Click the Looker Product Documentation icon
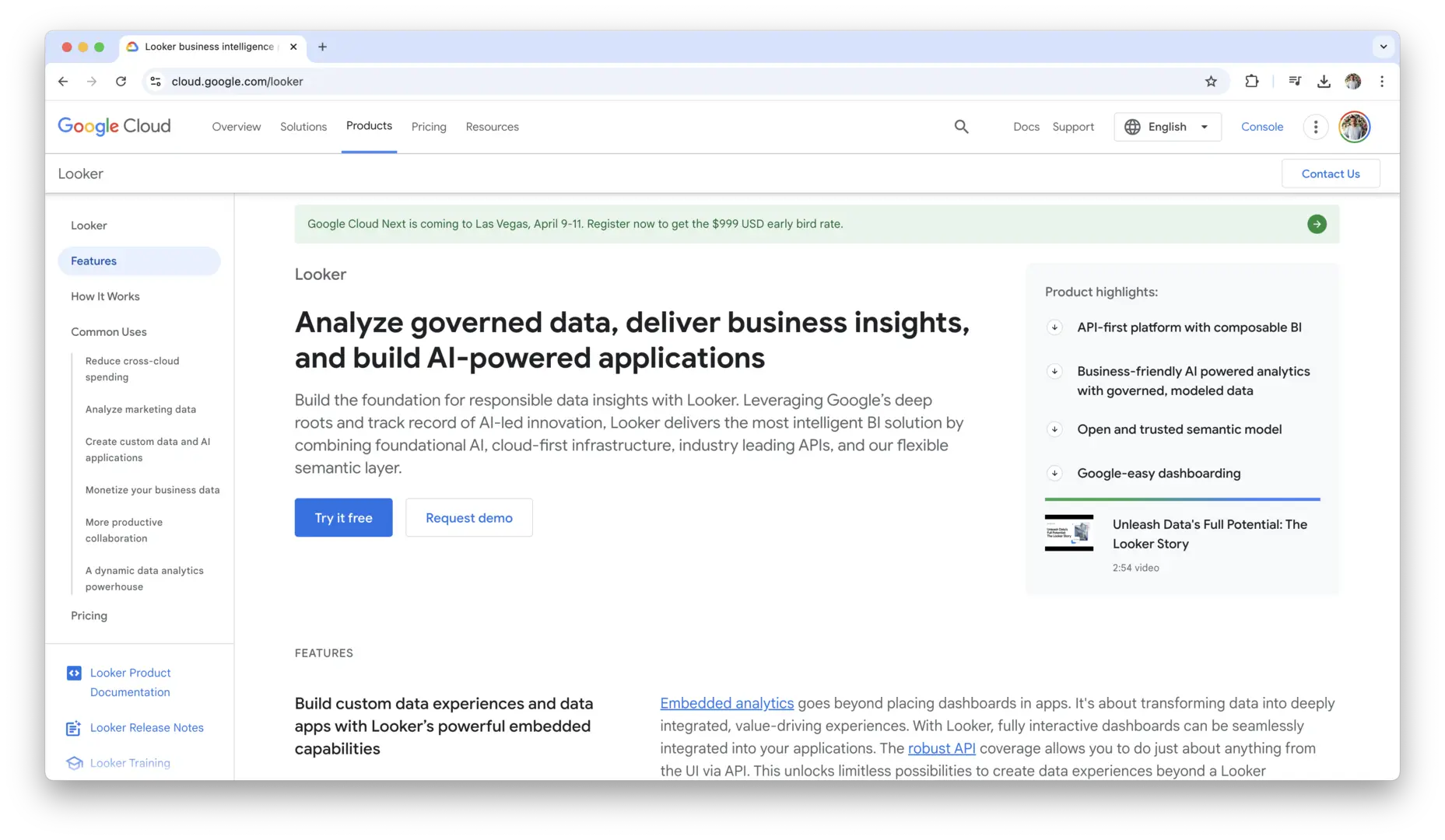The width and height of the screenshot is (1445, 840). click(x=74, y=673)
